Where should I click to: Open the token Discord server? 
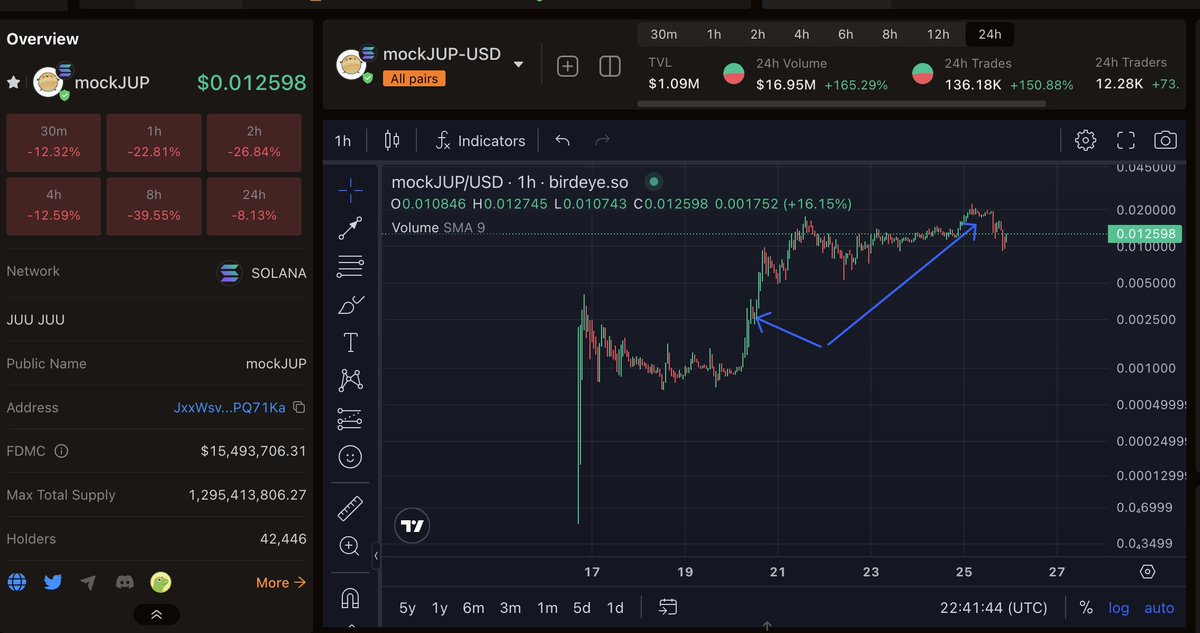click(124, 582)
